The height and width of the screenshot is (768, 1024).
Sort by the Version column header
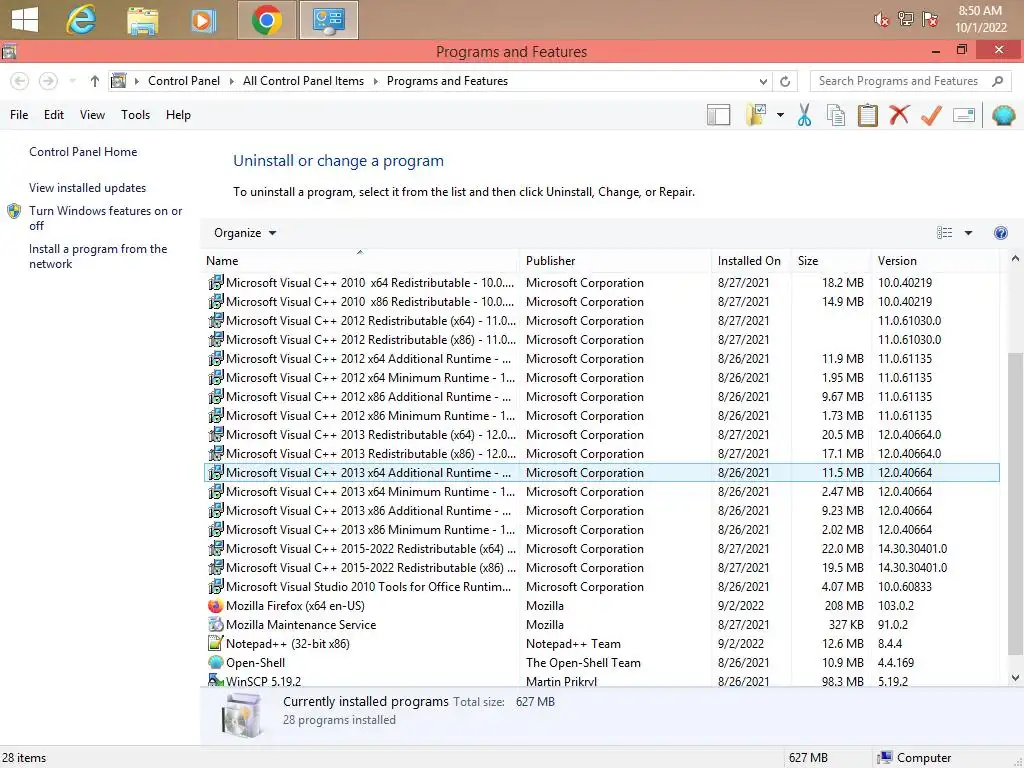pyautogui.click(x=935, y=261)
